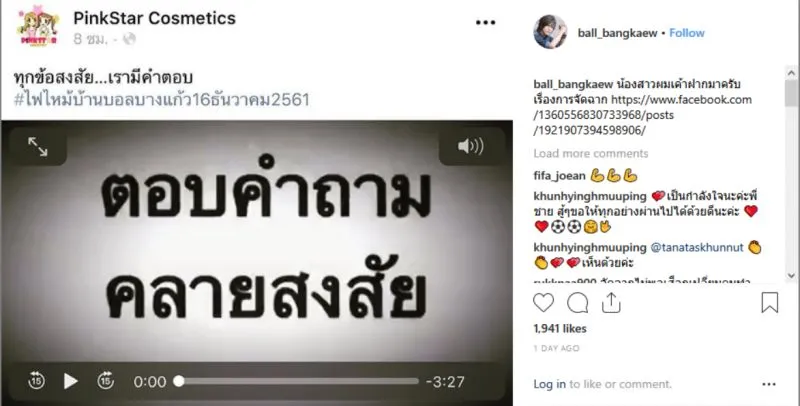Like the post with heart icon
The height and width of the screenshot is (406, 800).
tap(543, 303)
